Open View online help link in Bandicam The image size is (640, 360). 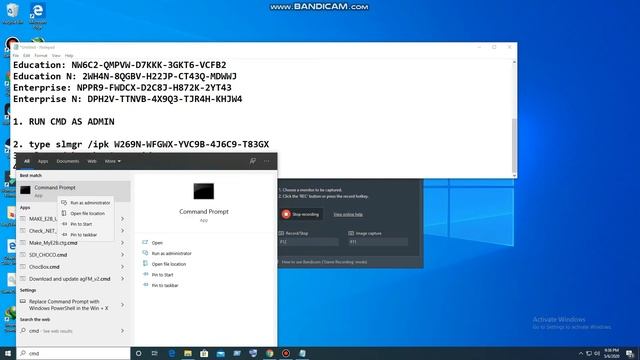[x=348, y=214]
